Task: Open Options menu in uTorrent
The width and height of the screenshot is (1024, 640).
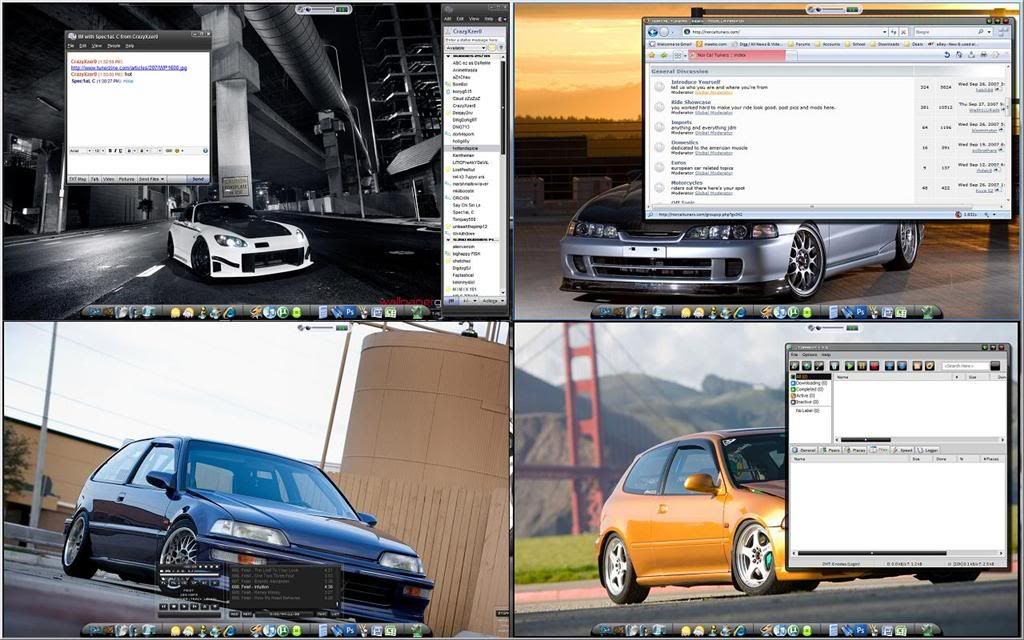Action: pos(809,355)
